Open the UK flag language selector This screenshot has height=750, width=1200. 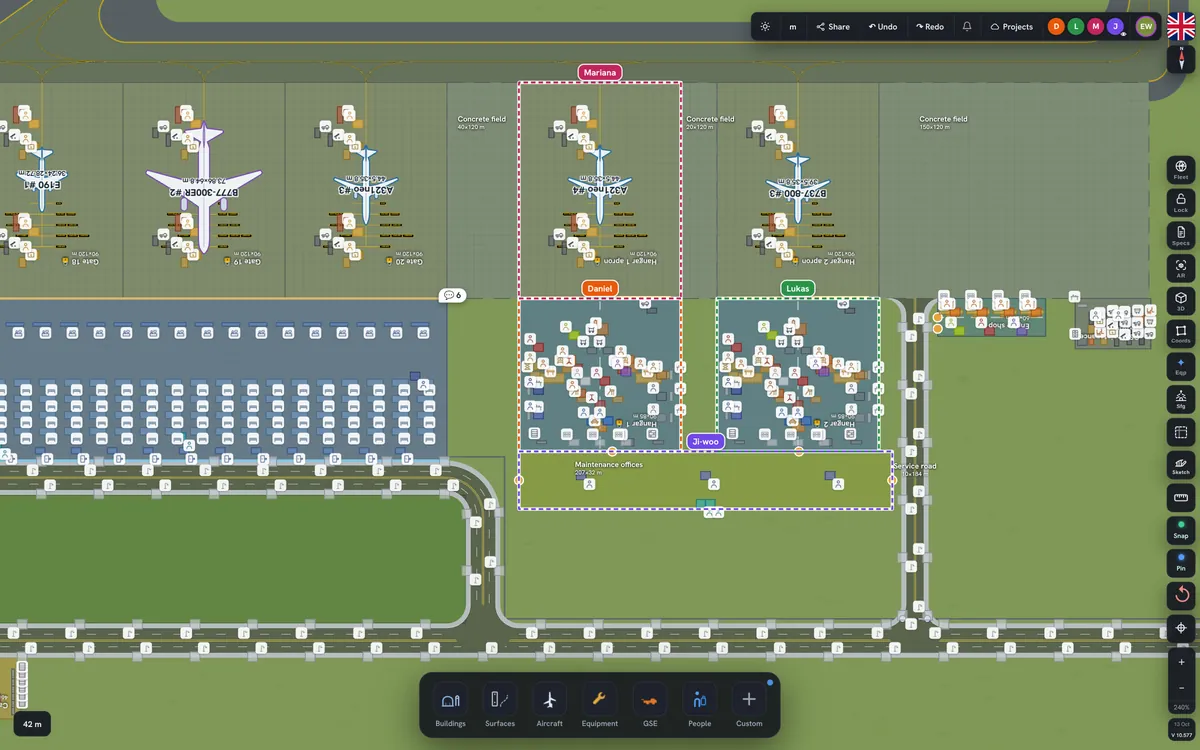click(x=1181, y=27)
